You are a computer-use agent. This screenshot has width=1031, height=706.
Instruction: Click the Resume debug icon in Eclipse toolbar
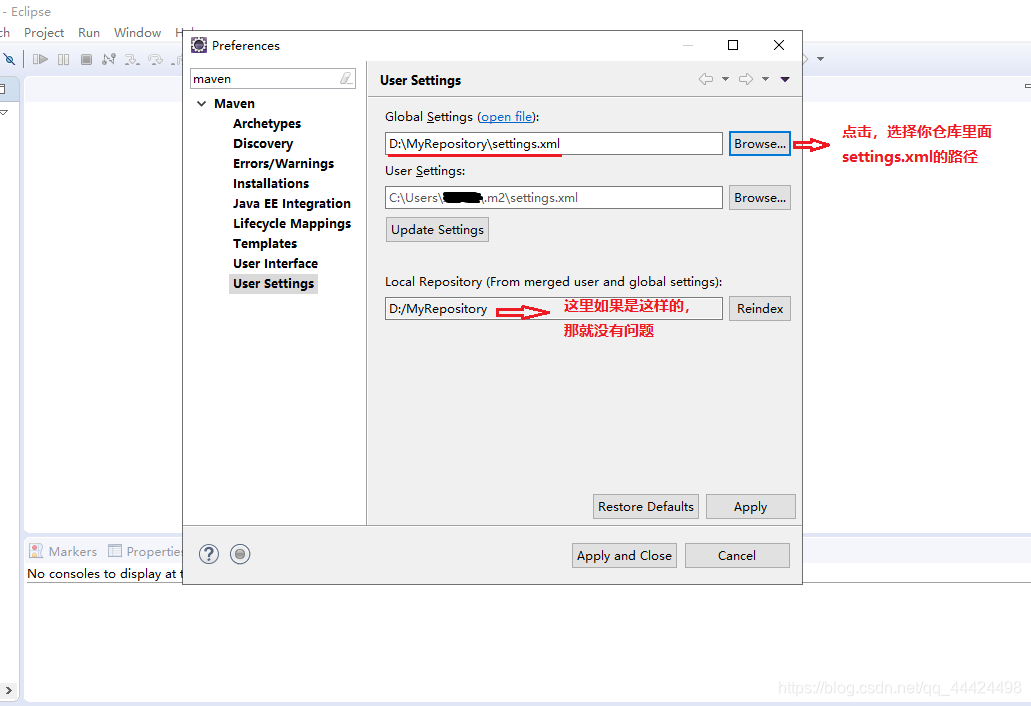tap(40, 59)
